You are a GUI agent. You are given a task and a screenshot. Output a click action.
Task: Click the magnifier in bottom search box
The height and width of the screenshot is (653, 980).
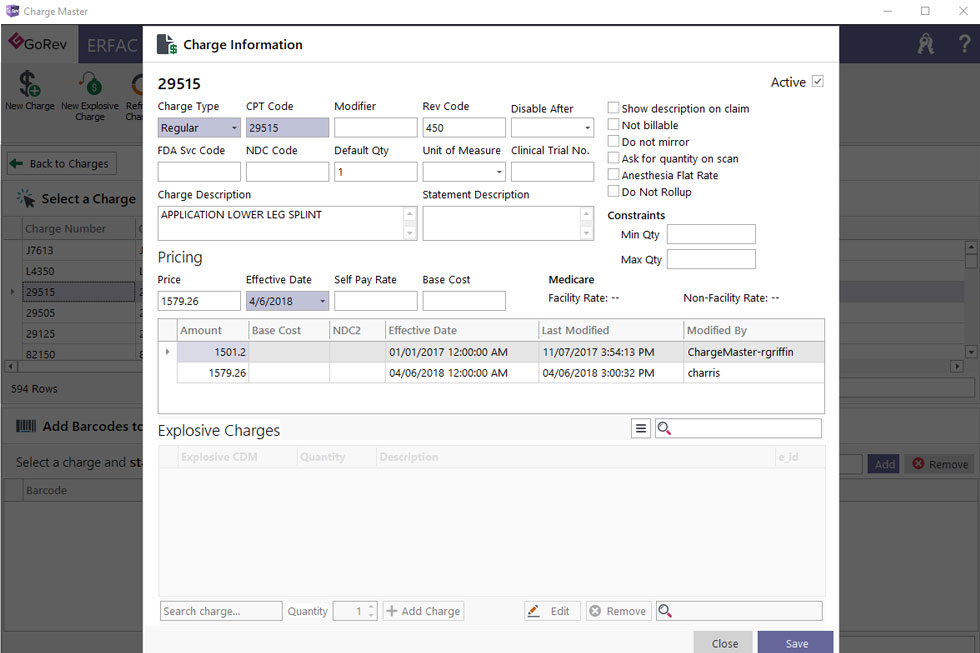(665, 611)
